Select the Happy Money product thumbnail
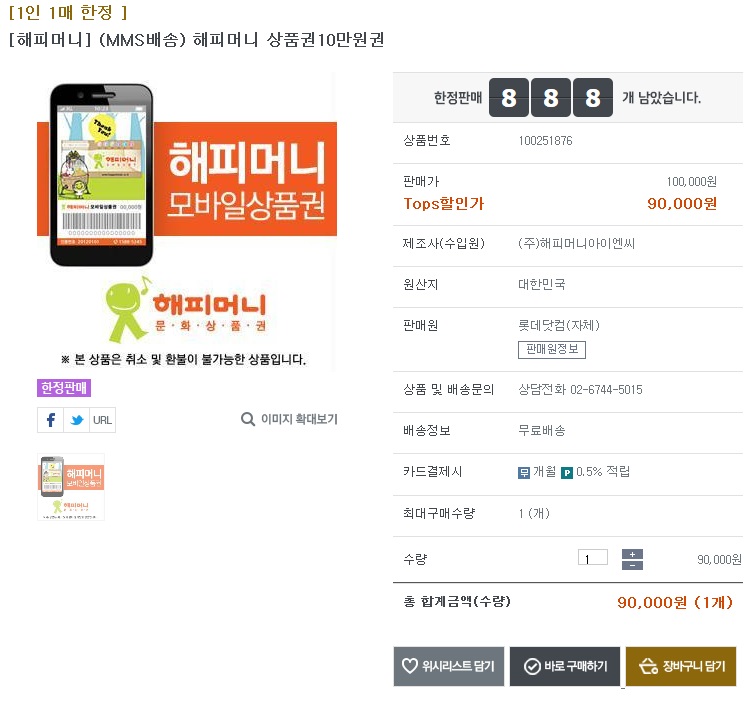The width and height of the screenshot is (746, 705). tap(71, 487)
